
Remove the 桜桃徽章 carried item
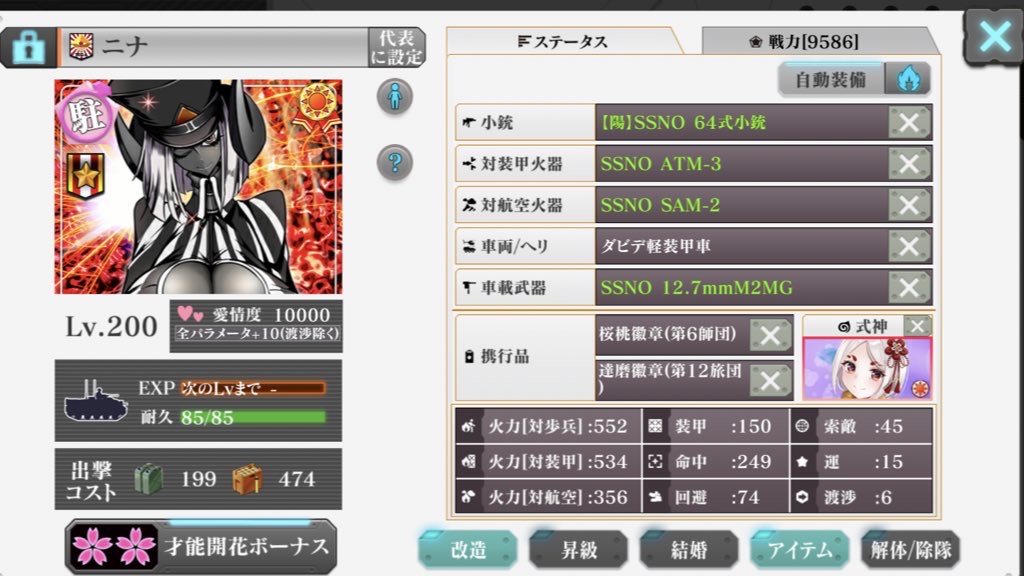(x=770, y=335)
